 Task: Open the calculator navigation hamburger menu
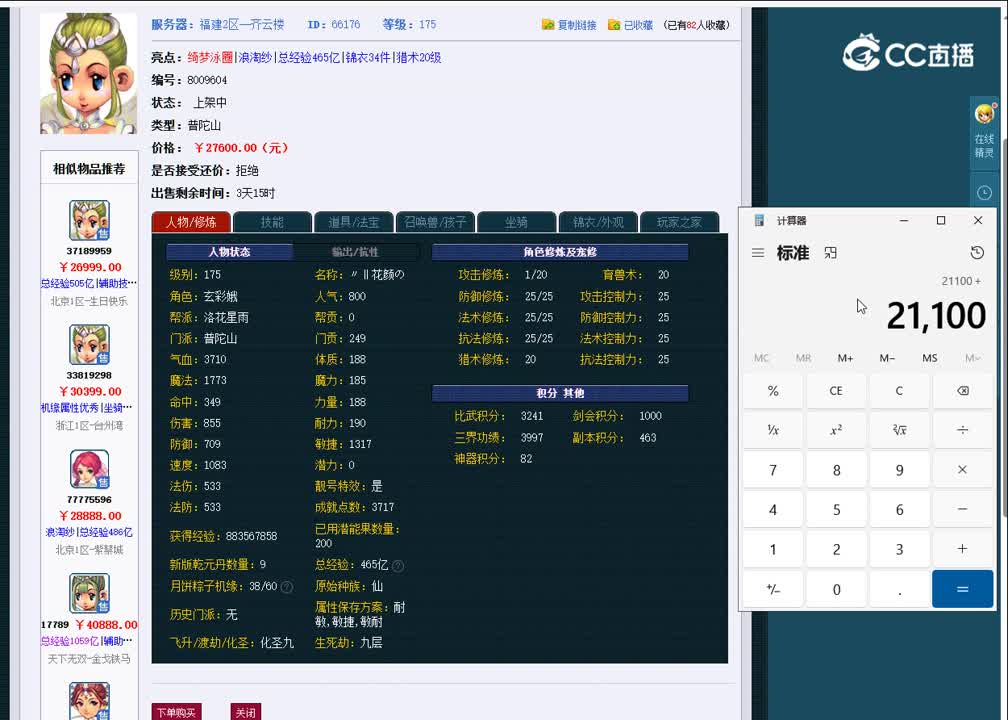coord(758,253)
